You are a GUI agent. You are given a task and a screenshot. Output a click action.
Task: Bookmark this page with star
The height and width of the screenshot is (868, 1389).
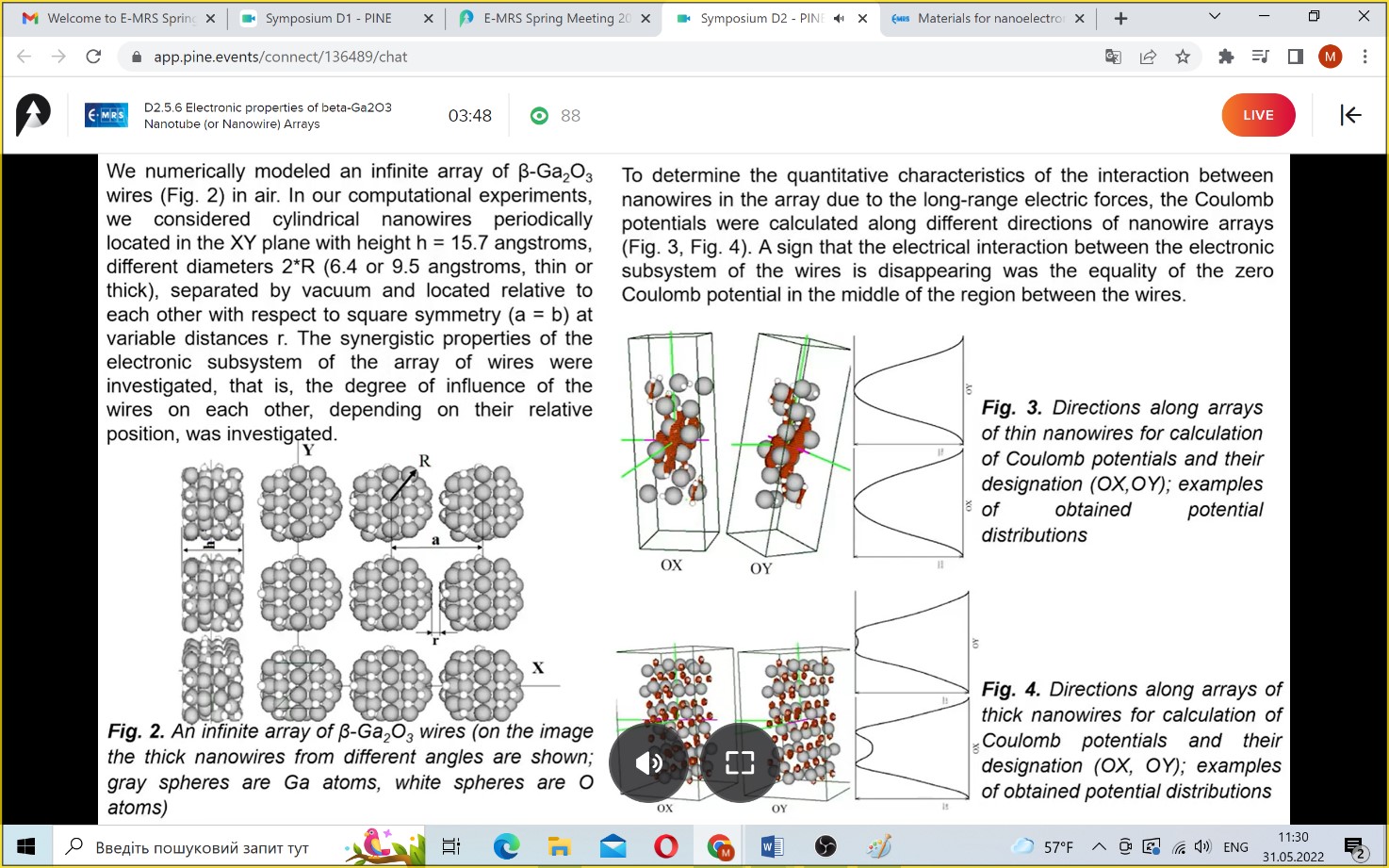coord(1183,57)
